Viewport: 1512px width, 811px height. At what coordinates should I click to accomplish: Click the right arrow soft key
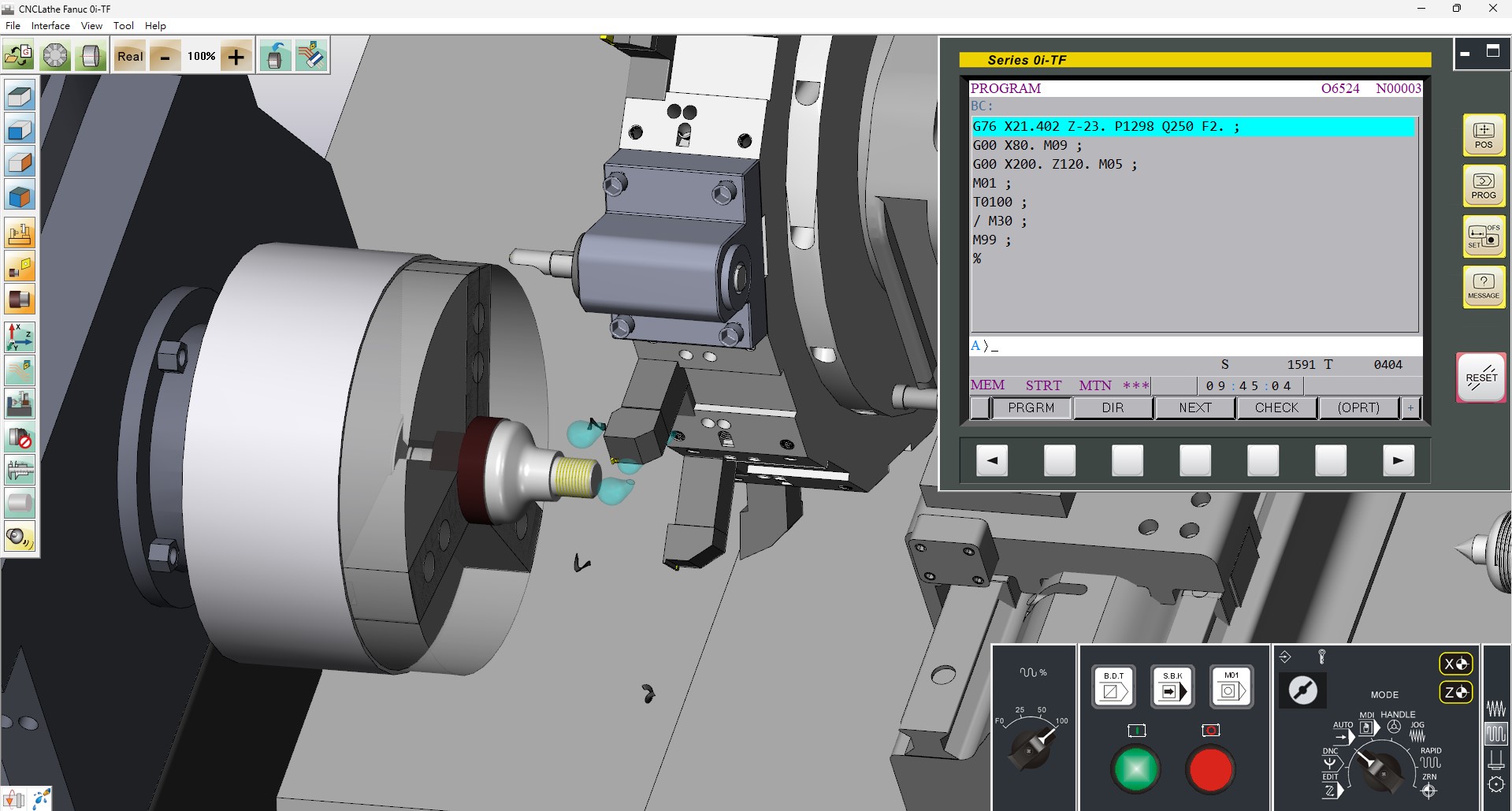coord(1399,460)
